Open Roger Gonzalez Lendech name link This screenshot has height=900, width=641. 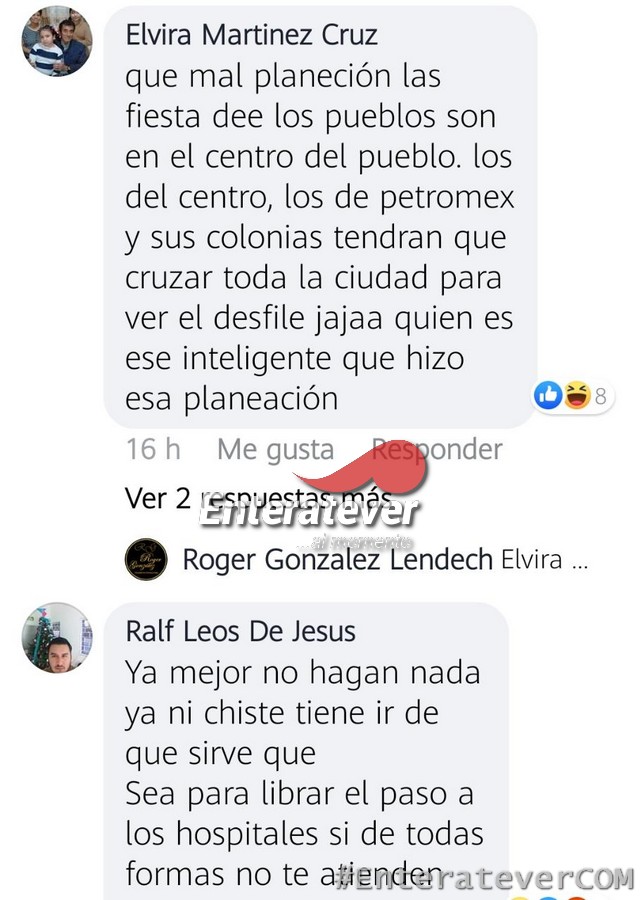[337, 560]
